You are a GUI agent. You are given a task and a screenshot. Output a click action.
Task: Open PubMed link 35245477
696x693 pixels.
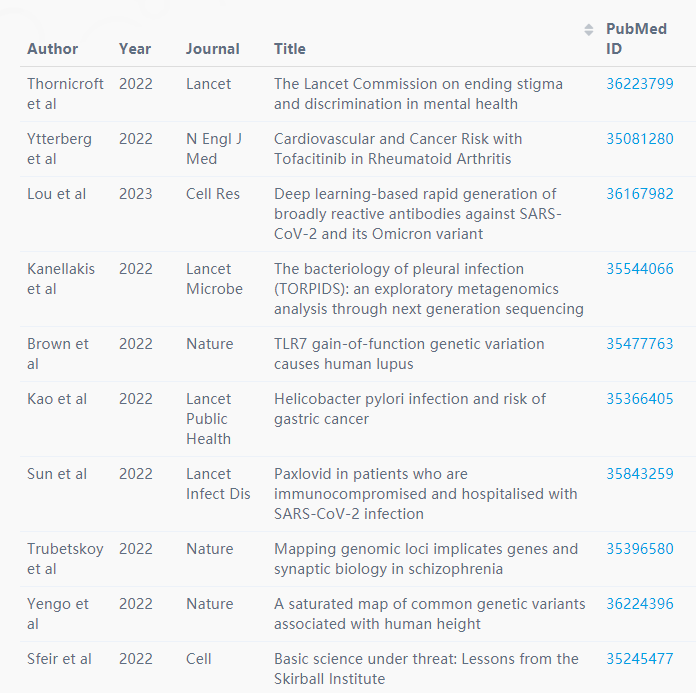point(640,659)
